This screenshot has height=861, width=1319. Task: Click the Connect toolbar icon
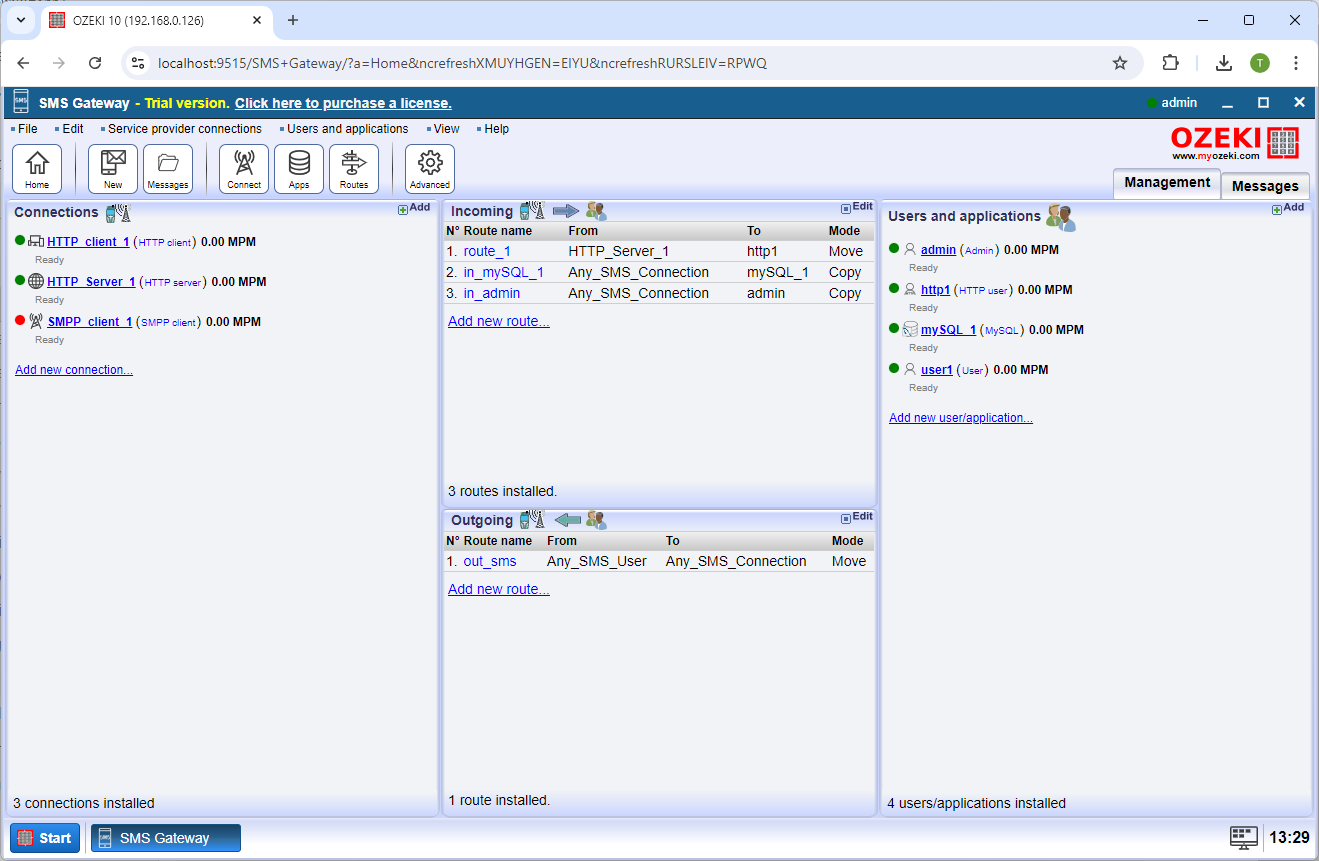(243, 168)
